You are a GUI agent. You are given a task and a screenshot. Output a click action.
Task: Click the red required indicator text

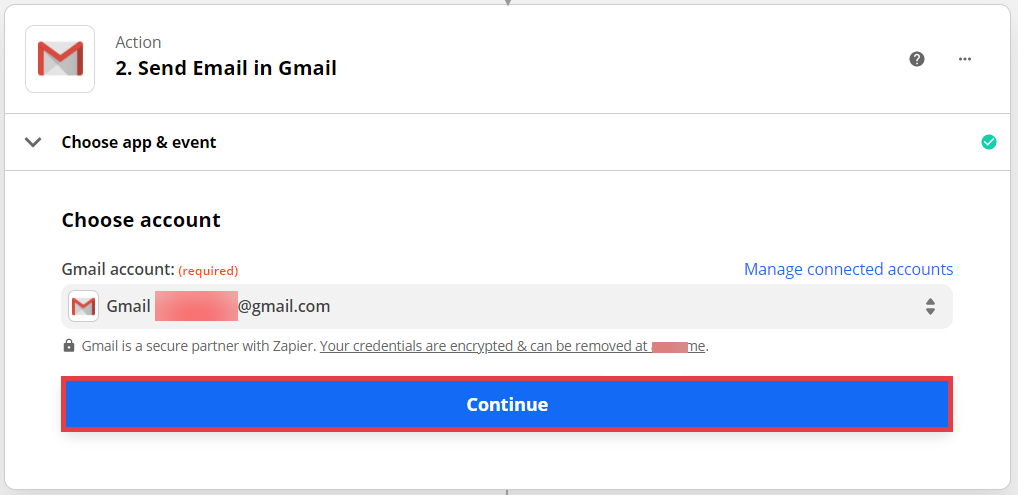pyautogui.click(x=208, y=270)
